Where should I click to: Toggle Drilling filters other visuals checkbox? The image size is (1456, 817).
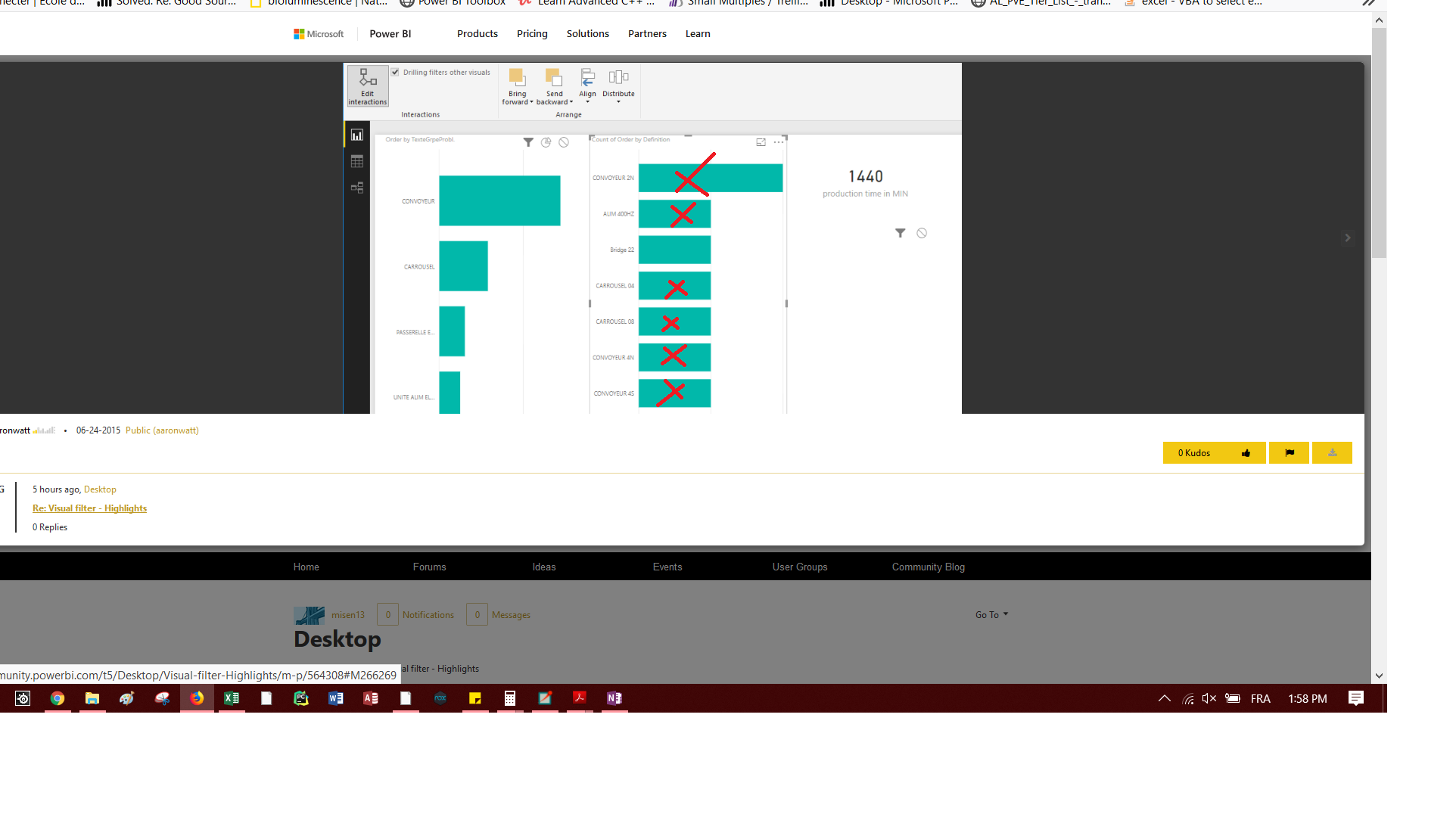click(x=395, y=73)
